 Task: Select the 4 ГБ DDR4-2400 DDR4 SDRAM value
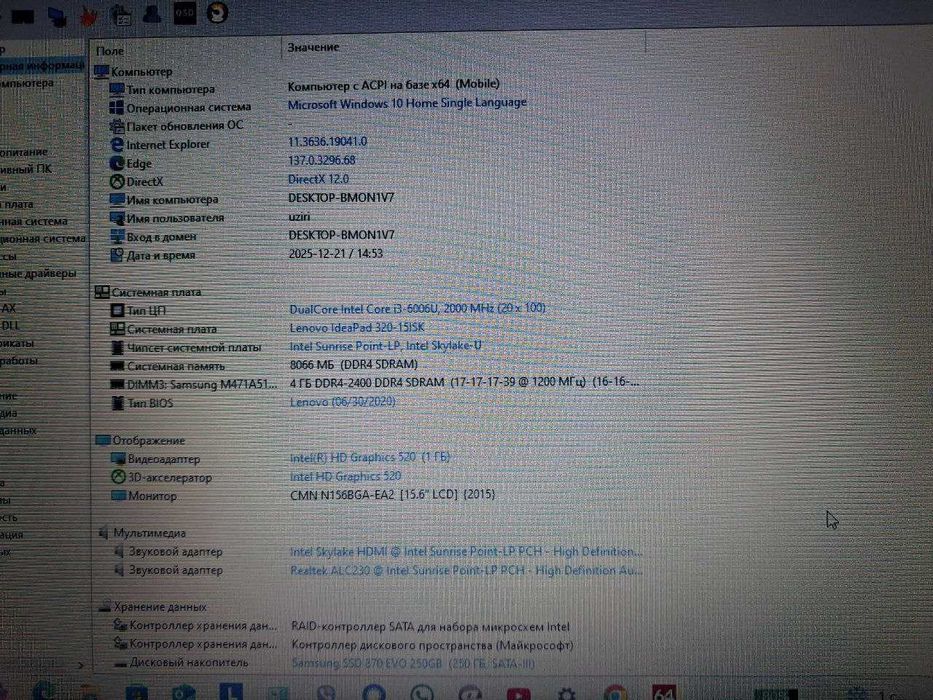[x=464, y=382]
